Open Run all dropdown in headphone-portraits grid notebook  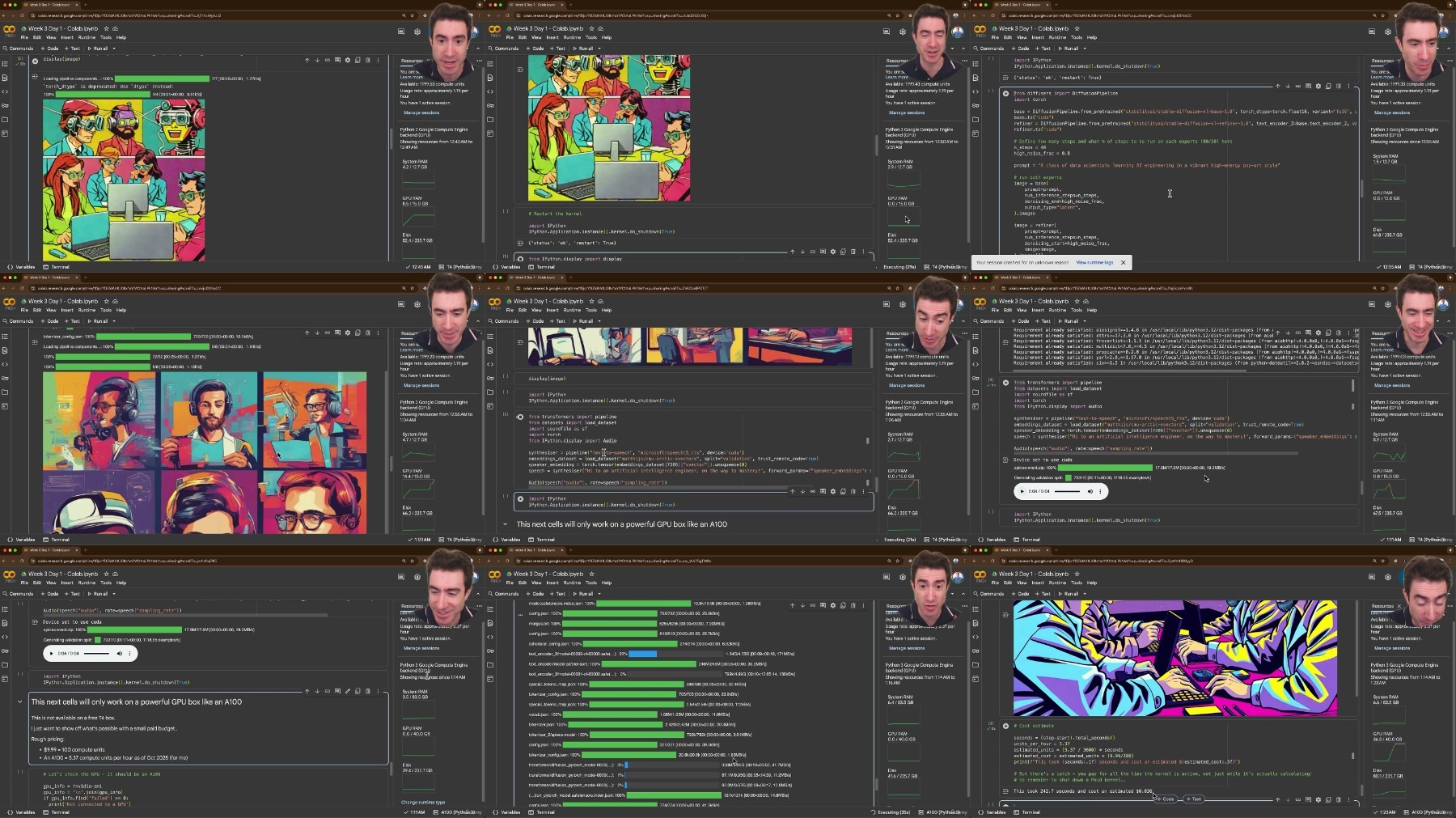(x=112, y=321)
